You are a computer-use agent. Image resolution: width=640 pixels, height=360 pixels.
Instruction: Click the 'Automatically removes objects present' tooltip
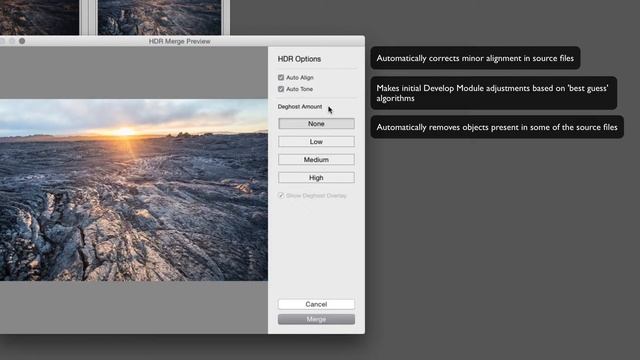pos(497,127)
